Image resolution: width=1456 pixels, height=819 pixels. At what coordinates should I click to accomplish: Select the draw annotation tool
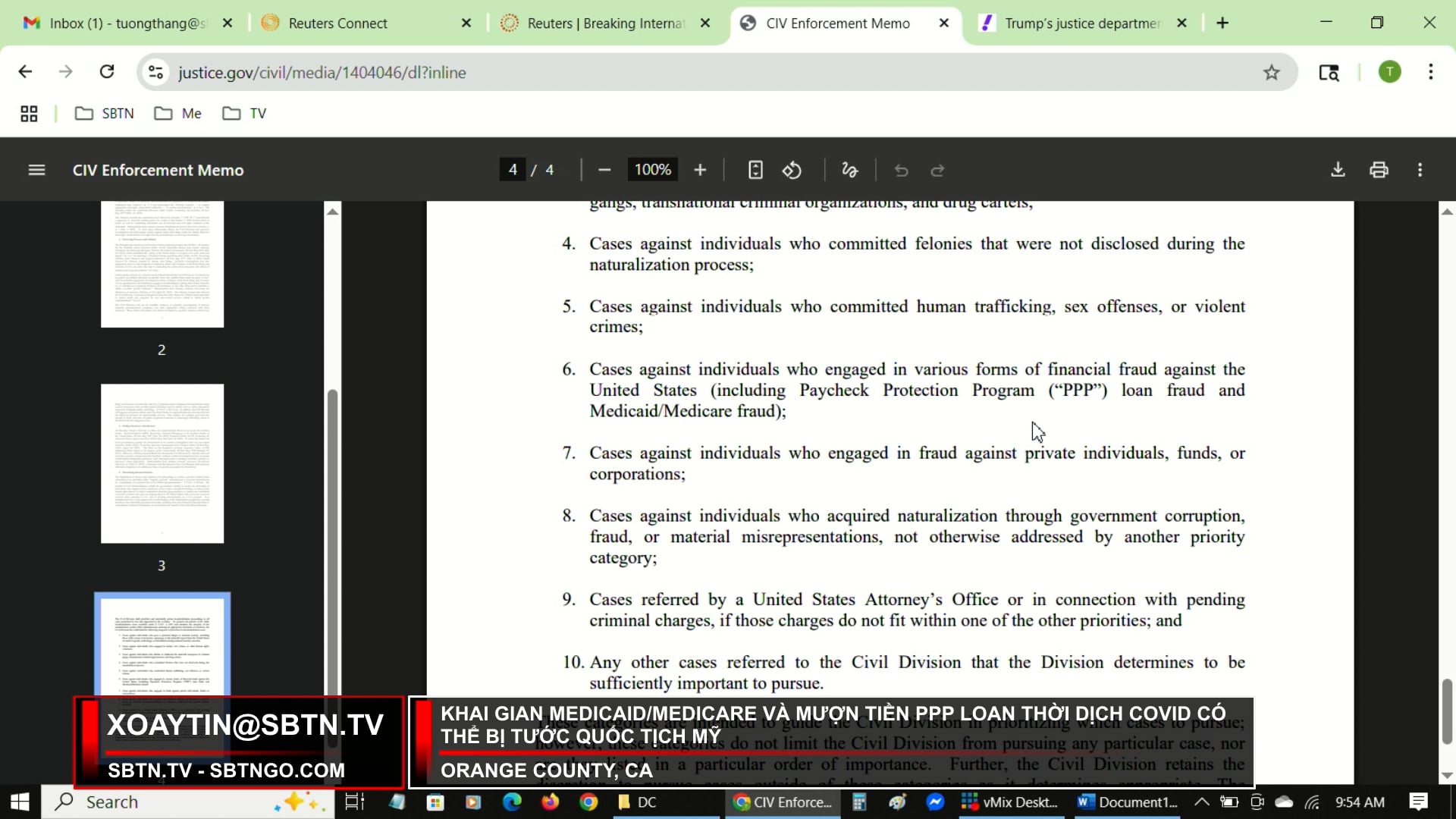pos(849,170)
